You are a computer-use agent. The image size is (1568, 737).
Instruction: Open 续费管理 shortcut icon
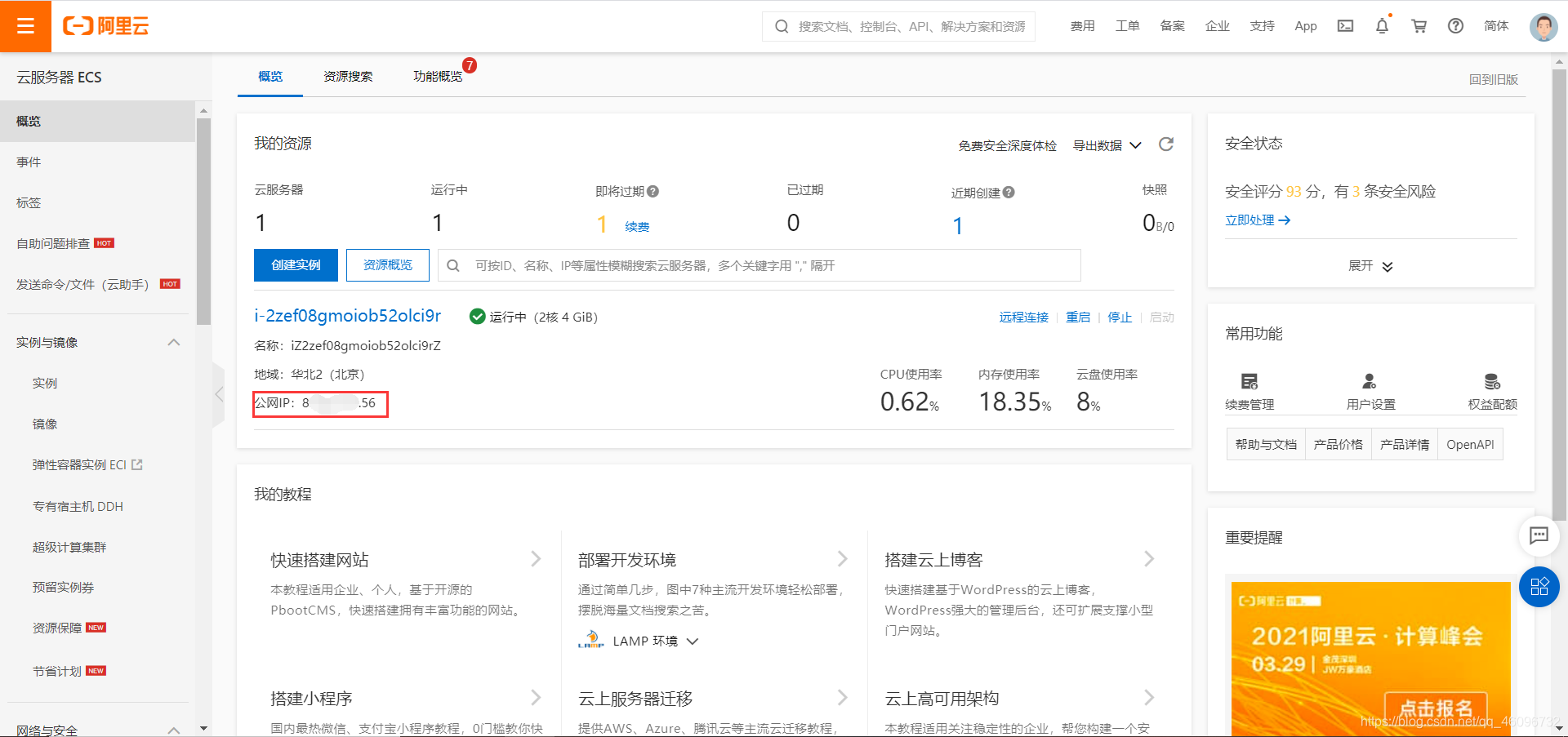1249,381
